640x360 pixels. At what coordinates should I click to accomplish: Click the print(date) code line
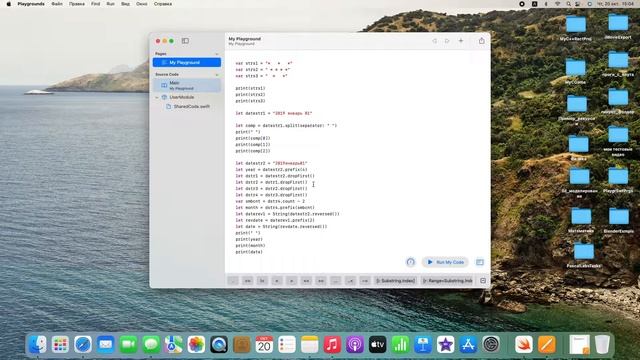(x=249, y=252)
